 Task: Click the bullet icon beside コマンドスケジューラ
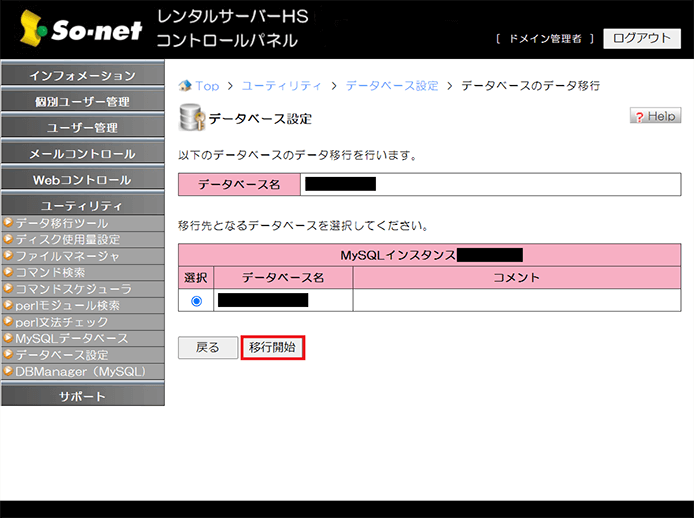click(8, 289)
